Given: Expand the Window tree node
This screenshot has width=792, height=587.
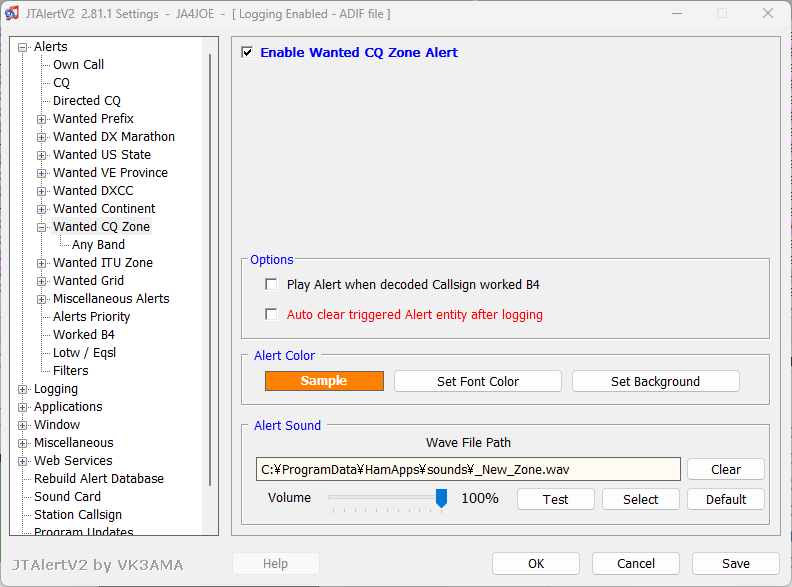Looking at the screenshot, I should tap(22, 425).
